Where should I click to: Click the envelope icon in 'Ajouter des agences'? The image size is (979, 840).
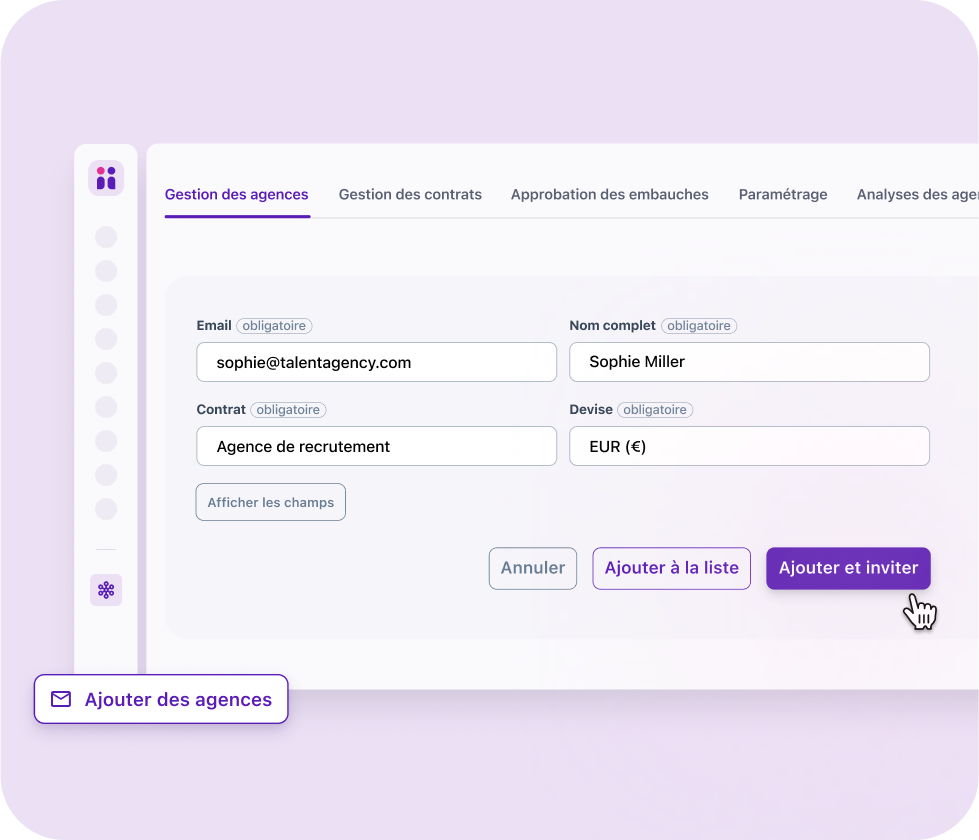pyautogui.click(x=63, y=699)
